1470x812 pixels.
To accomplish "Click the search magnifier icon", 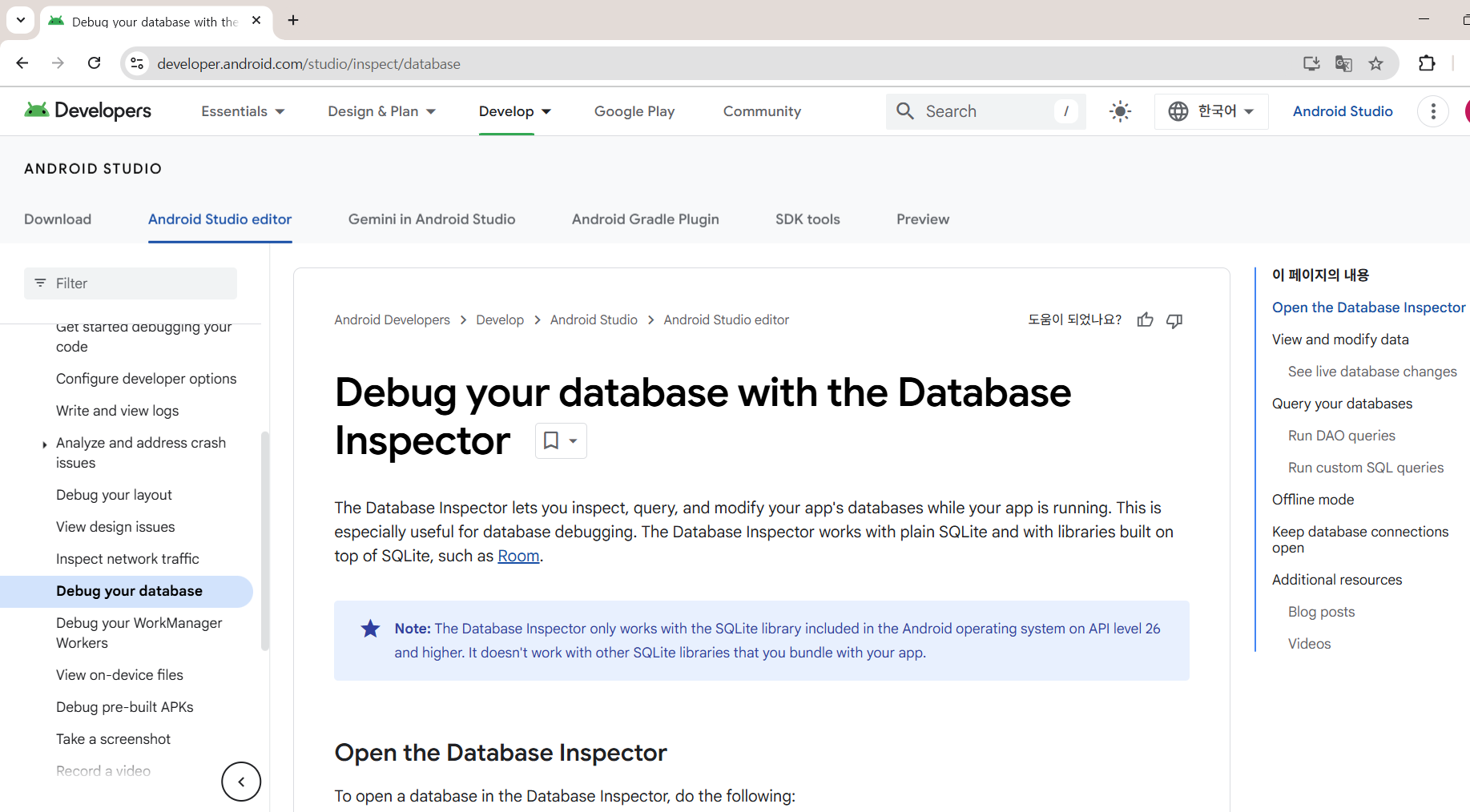I will pyautogui.click(x=905, y=111).
